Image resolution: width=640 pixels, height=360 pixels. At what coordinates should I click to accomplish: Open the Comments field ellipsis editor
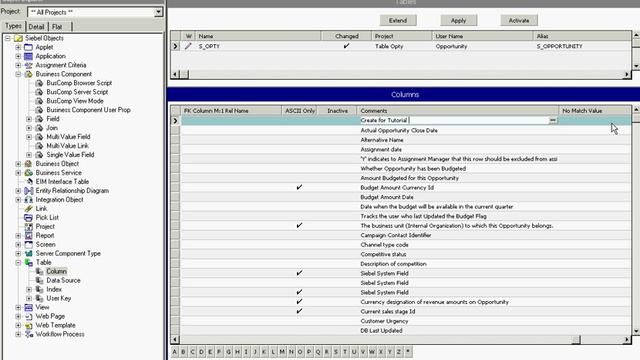click(x=553, y=120)
